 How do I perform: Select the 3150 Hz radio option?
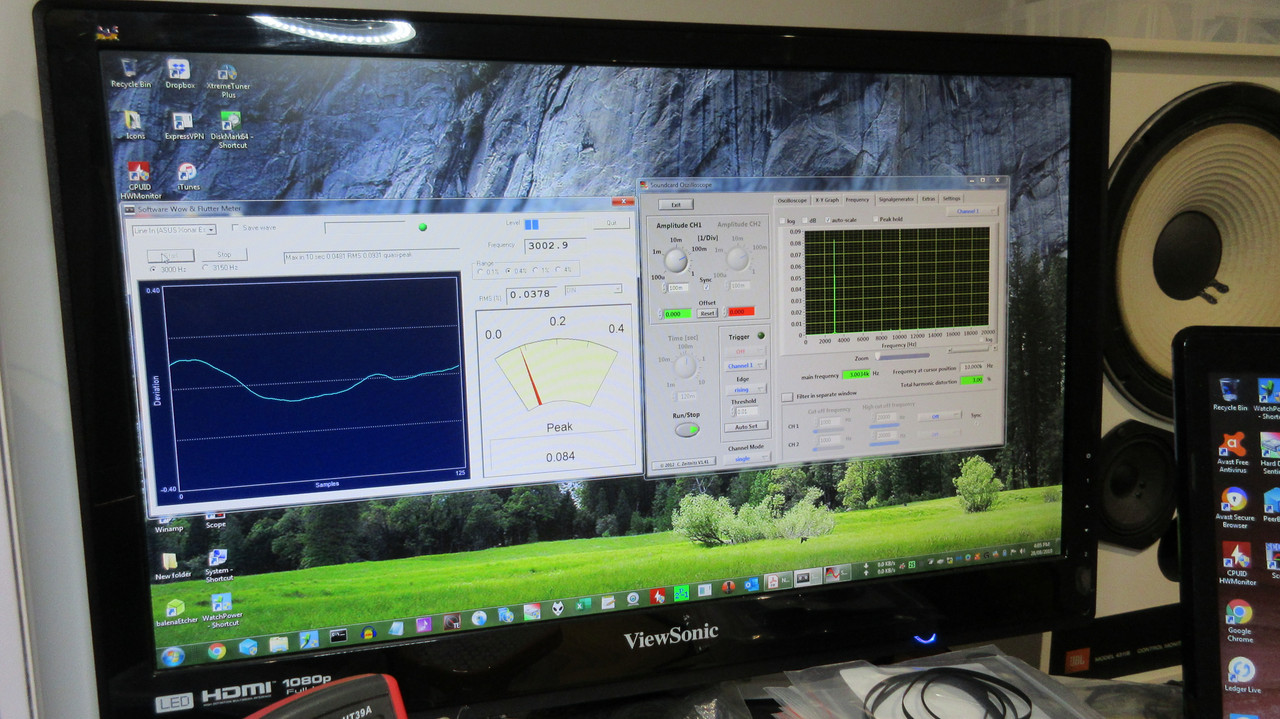point(206,267)
